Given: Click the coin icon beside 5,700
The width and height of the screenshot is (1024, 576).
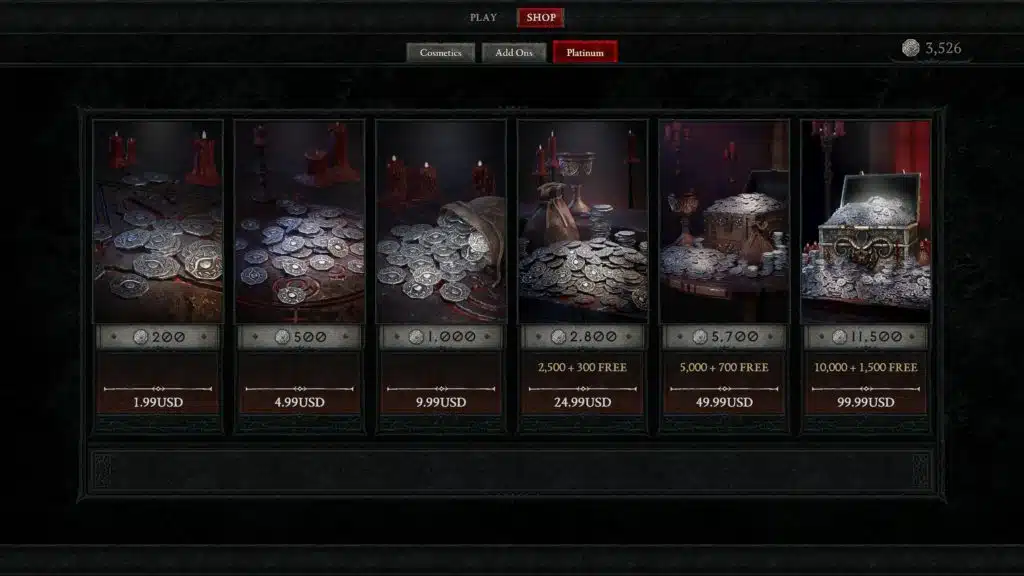Looking at the screenshot, I should [699, 337].
